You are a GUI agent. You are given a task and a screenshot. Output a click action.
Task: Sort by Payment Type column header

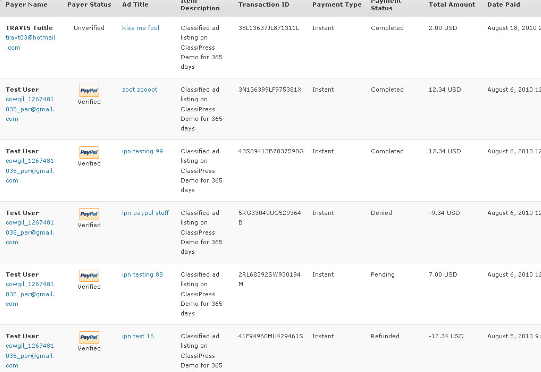coord(337,5)
